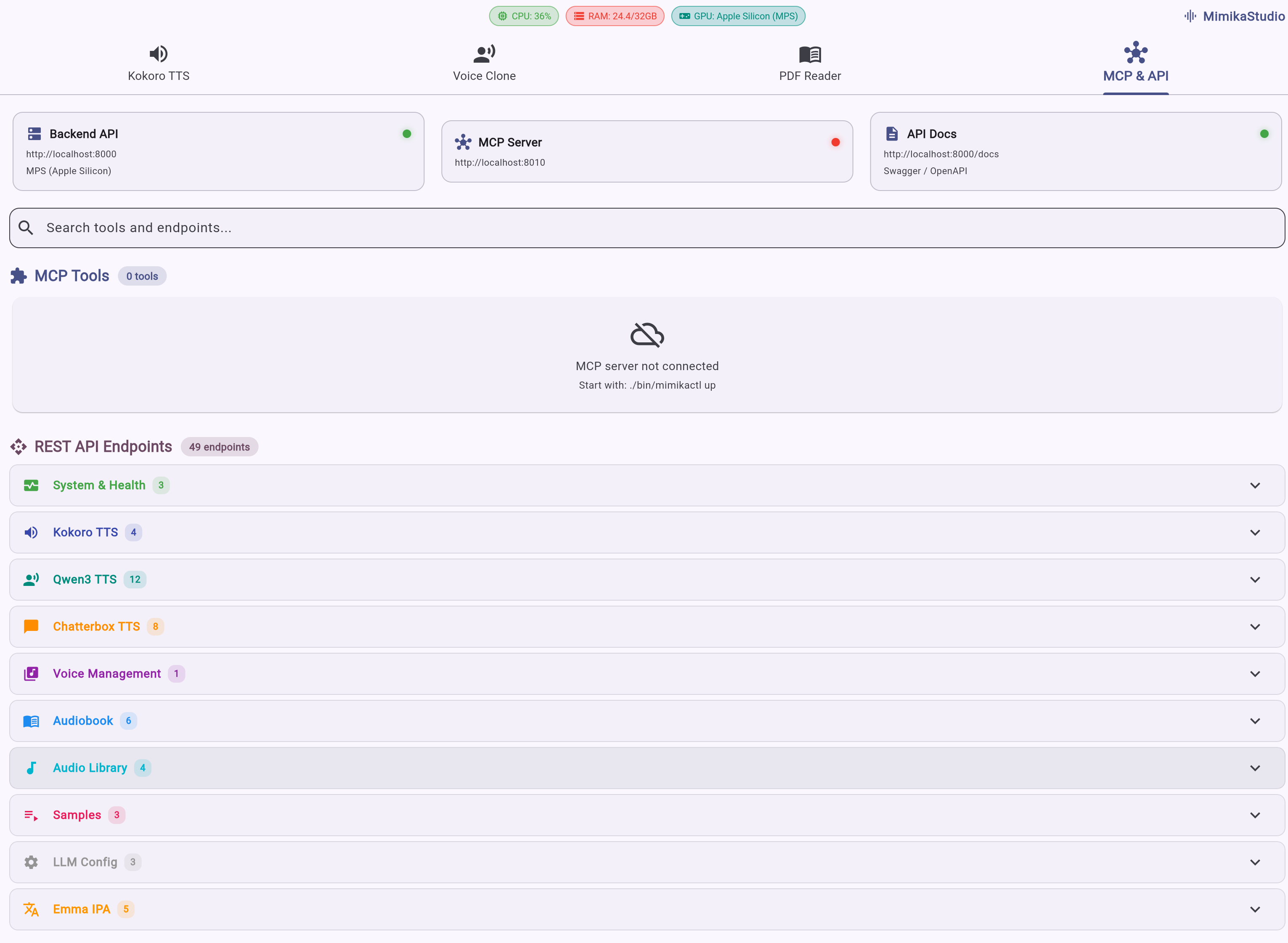Click the search magnifier icon
1288x943 pixels.
pos(26,227)
